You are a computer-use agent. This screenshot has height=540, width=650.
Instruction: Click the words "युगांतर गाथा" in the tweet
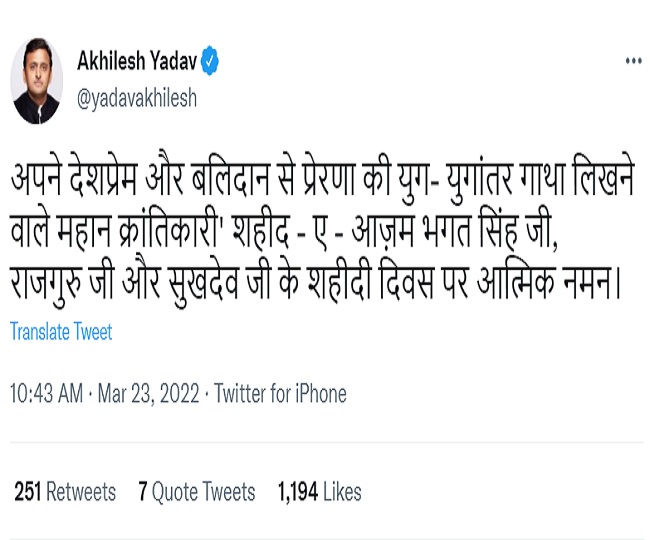(468, 179)
